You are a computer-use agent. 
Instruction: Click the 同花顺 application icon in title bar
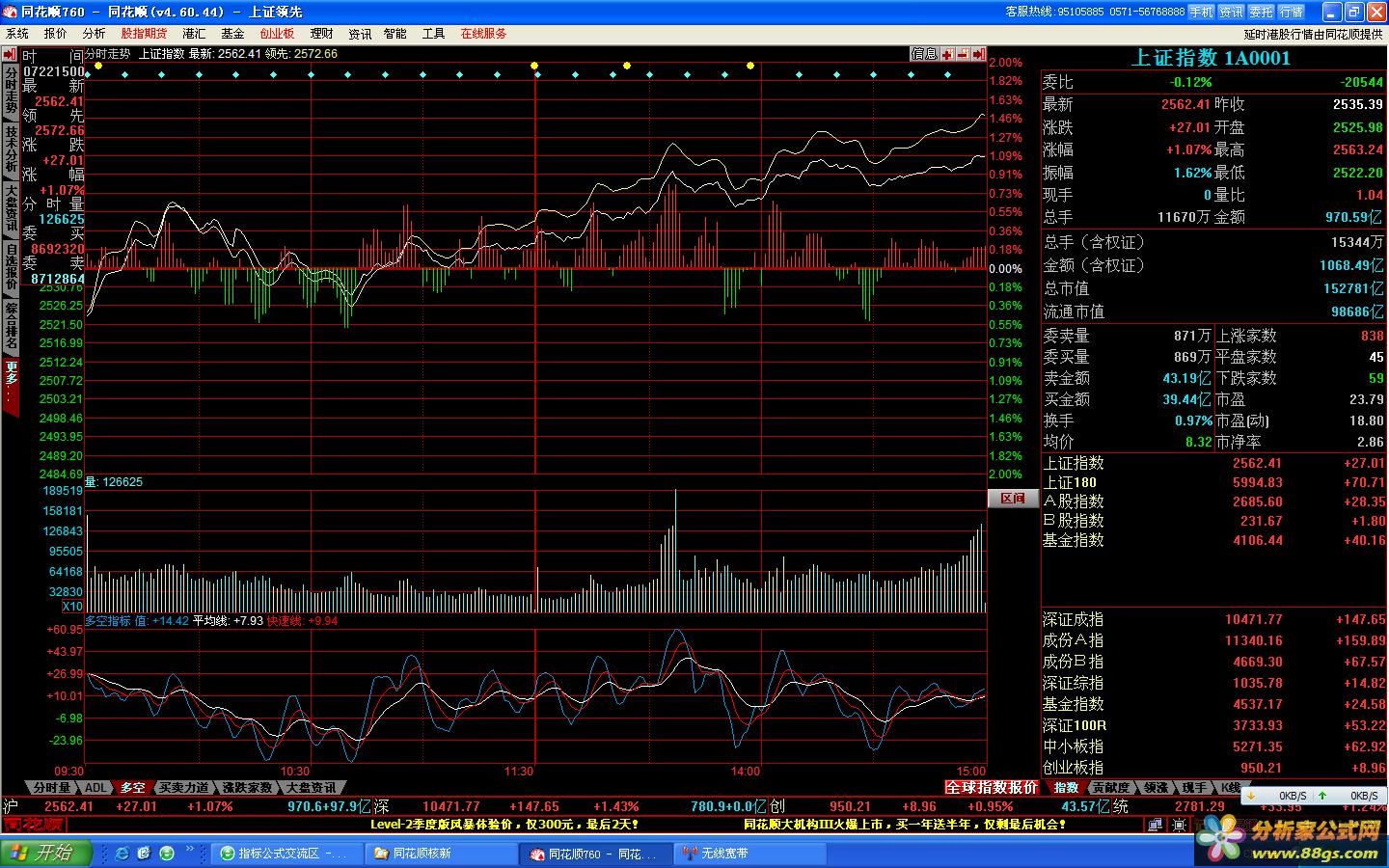pos(10,12)
